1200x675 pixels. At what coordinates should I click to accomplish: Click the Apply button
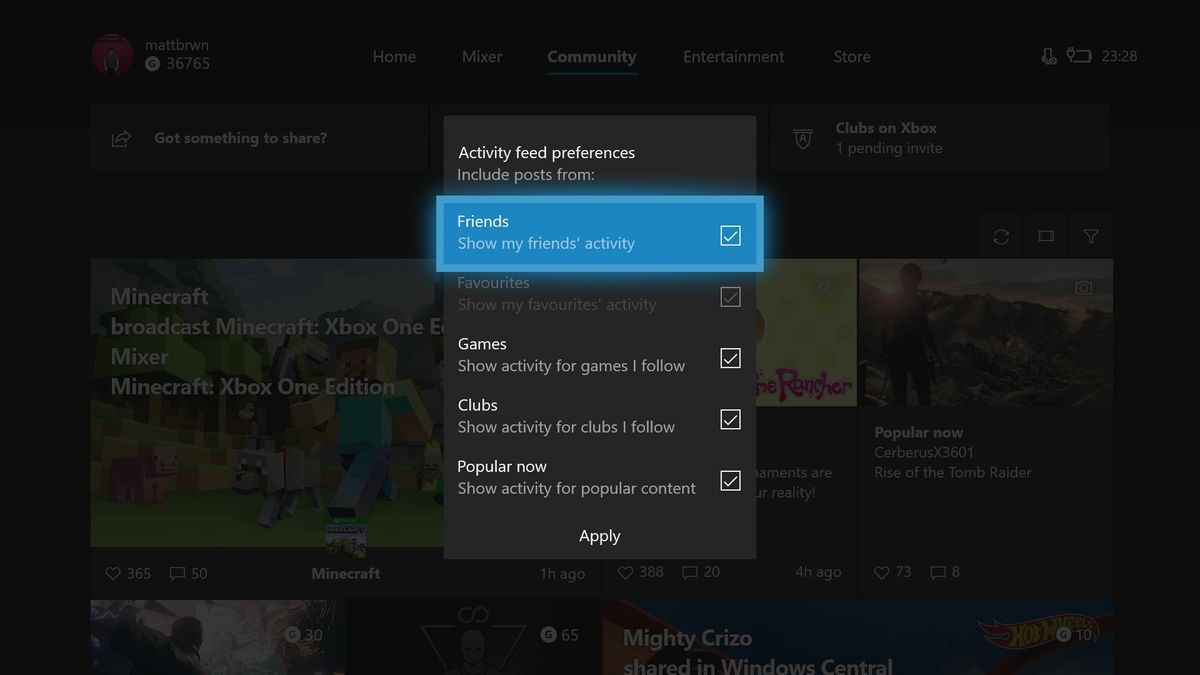point(599,536)
